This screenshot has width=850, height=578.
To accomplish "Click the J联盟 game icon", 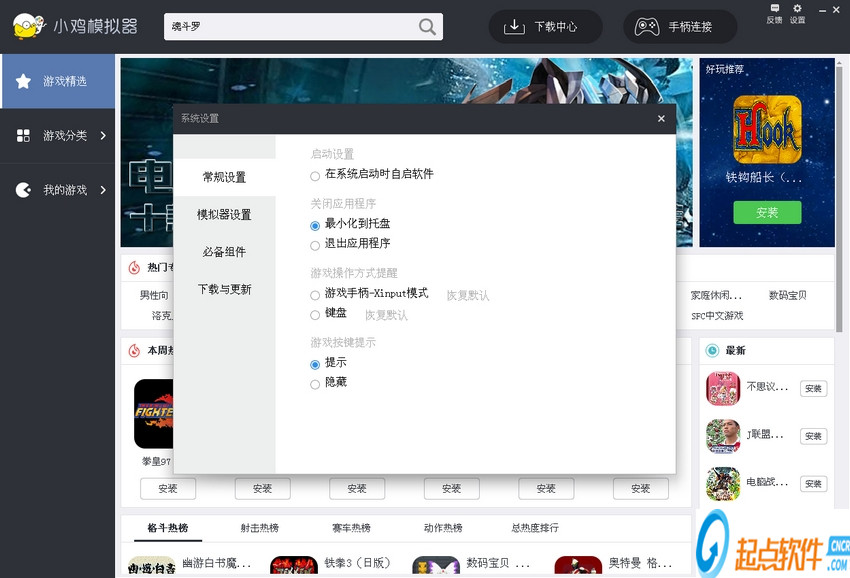I will point(723,436).
